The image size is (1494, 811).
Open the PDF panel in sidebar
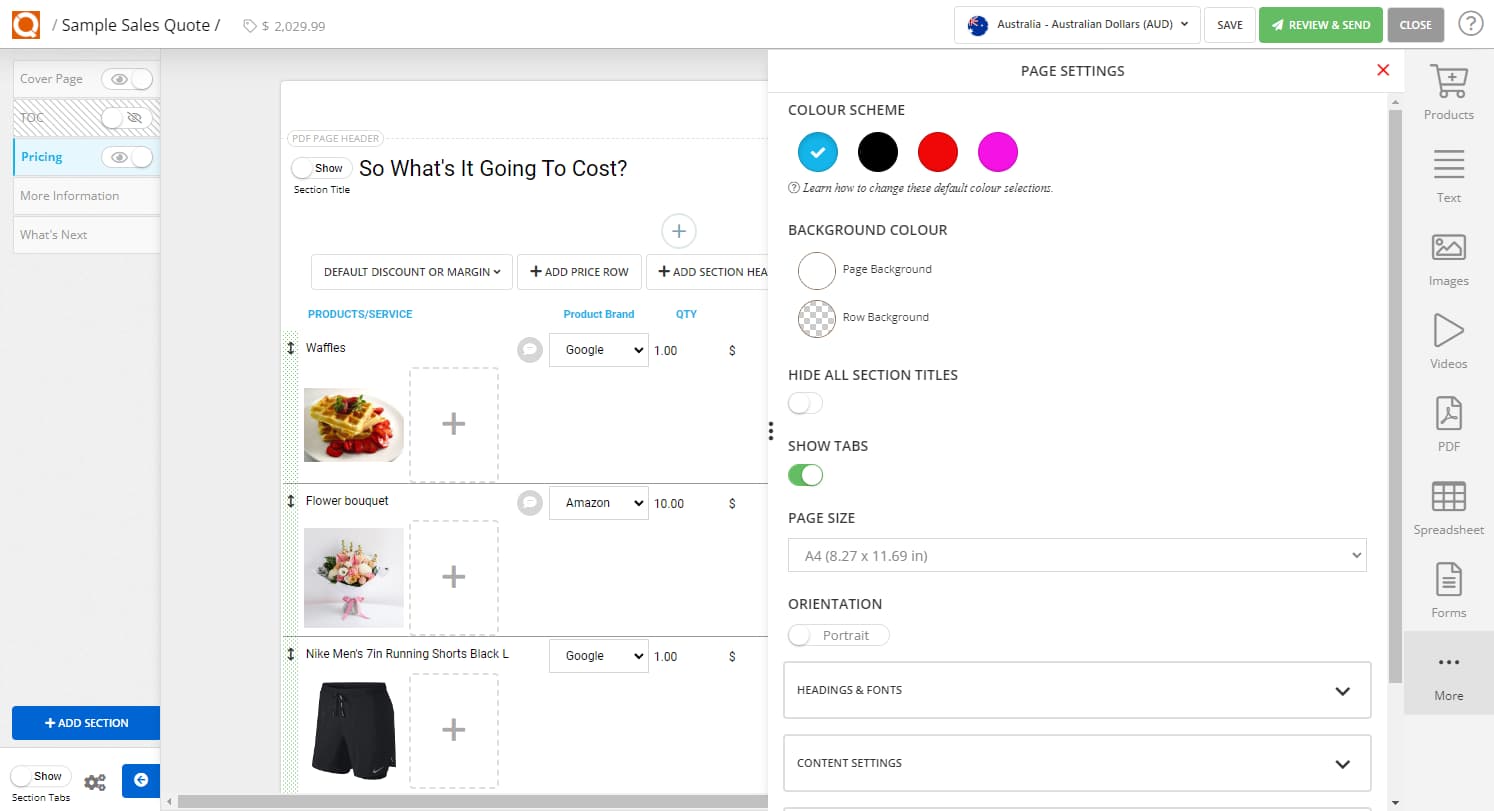(x=1448, y=413)
